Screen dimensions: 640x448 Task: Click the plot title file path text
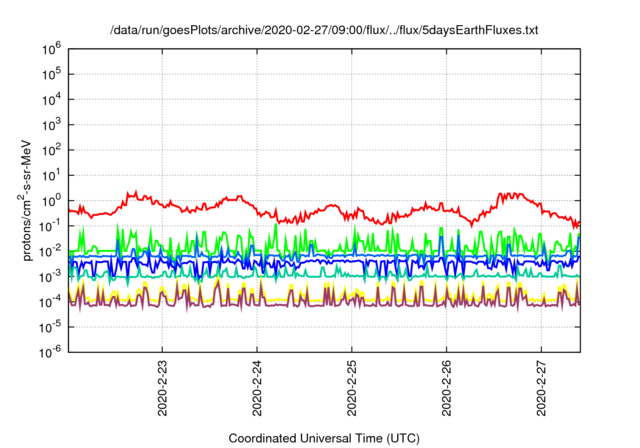[x=324, y=30]
